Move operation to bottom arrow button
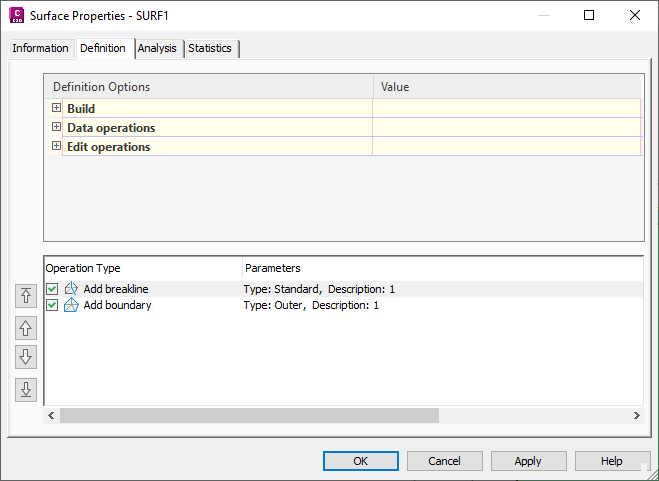The width and height of the screenshot is (659, 481). pyautogui.click(x=26, y=390)
